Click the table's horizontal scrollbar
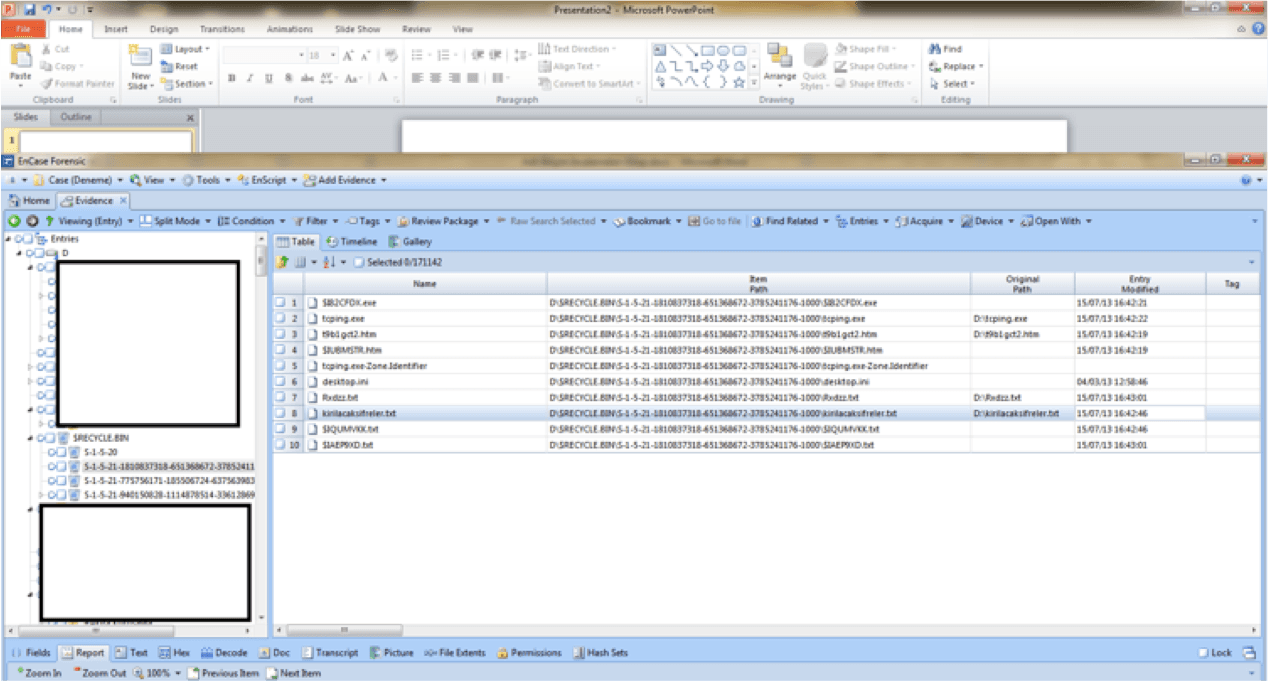This screenshot has height=681, width=1268. 344,630
